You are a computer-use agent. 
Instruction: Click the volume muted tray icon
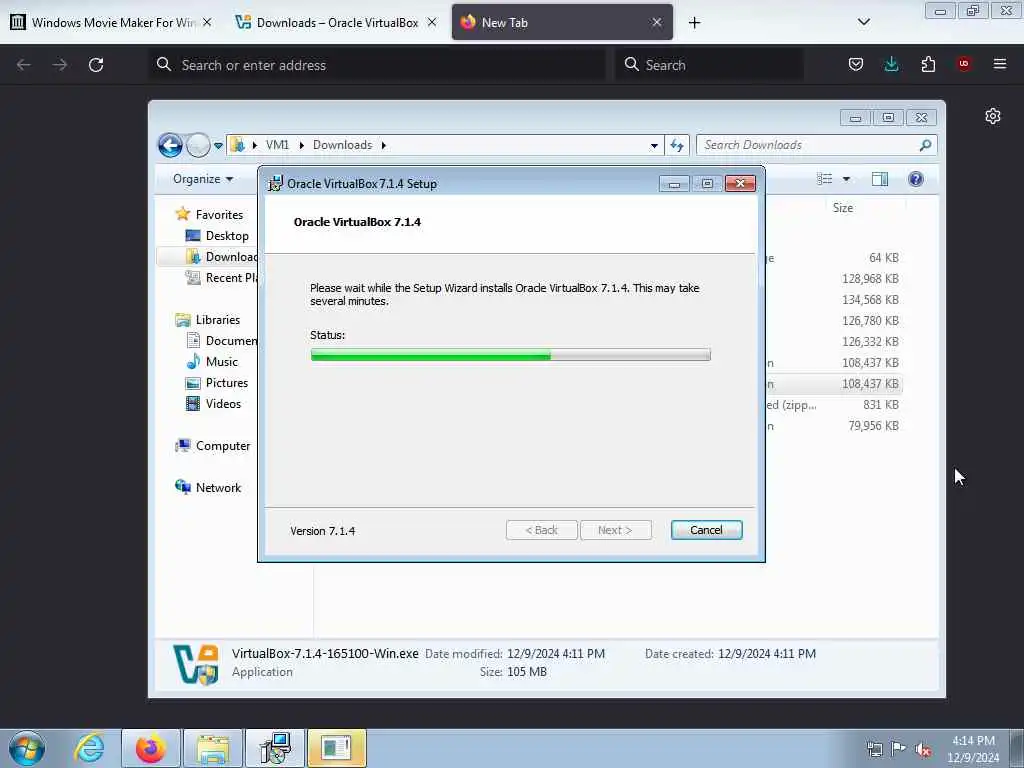923,749
